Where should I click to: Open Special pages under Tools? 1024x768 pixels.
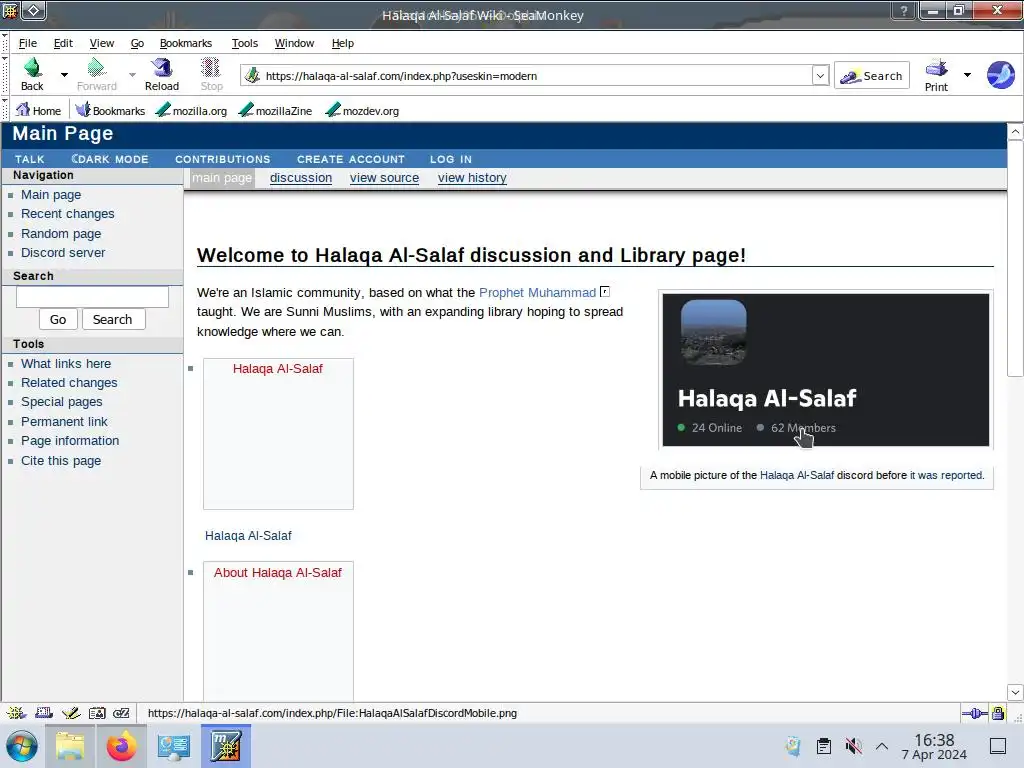(x=61, y=402)
